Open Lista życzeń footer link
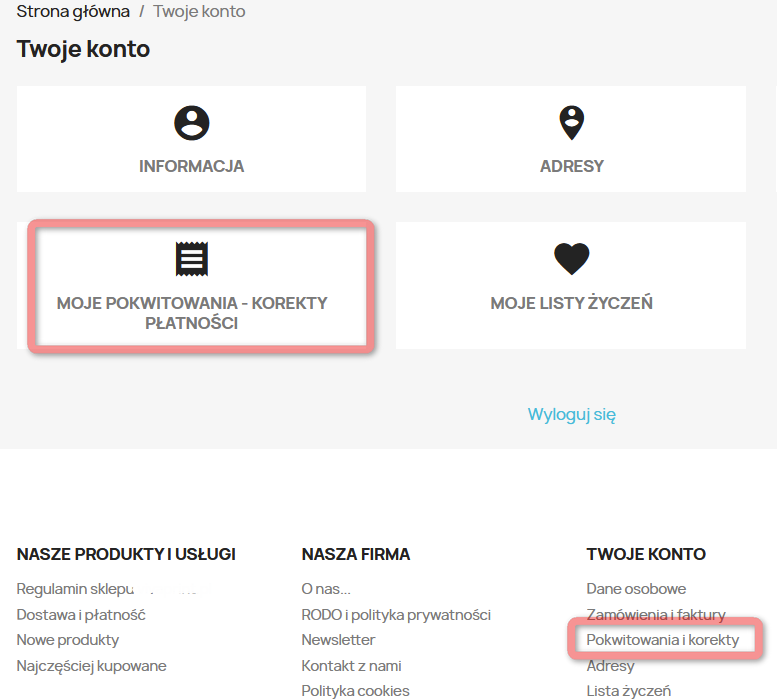The width and height of the screenshot is (777, 700). 628,690
